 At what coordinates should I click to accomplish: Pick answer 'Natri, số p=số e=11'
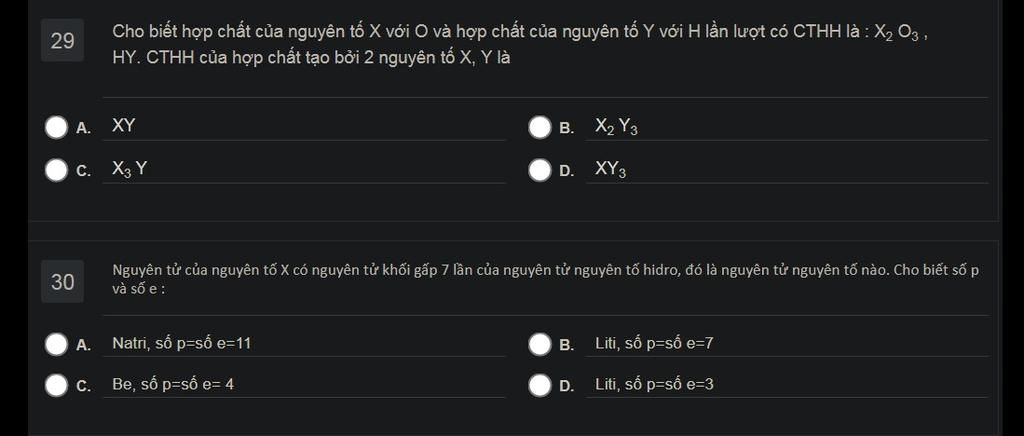(x=181, y=344)
